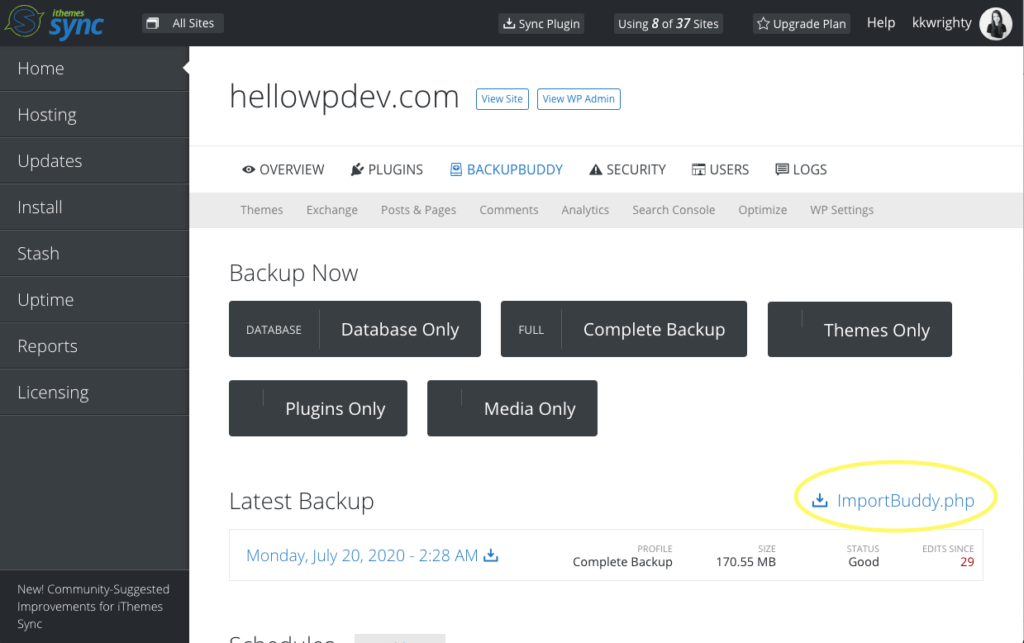The width and height of the screenshot is (1024, 643).
Task: Click the Complete Backup profile value
Action: pyautogui.click(x=622, y=562)
